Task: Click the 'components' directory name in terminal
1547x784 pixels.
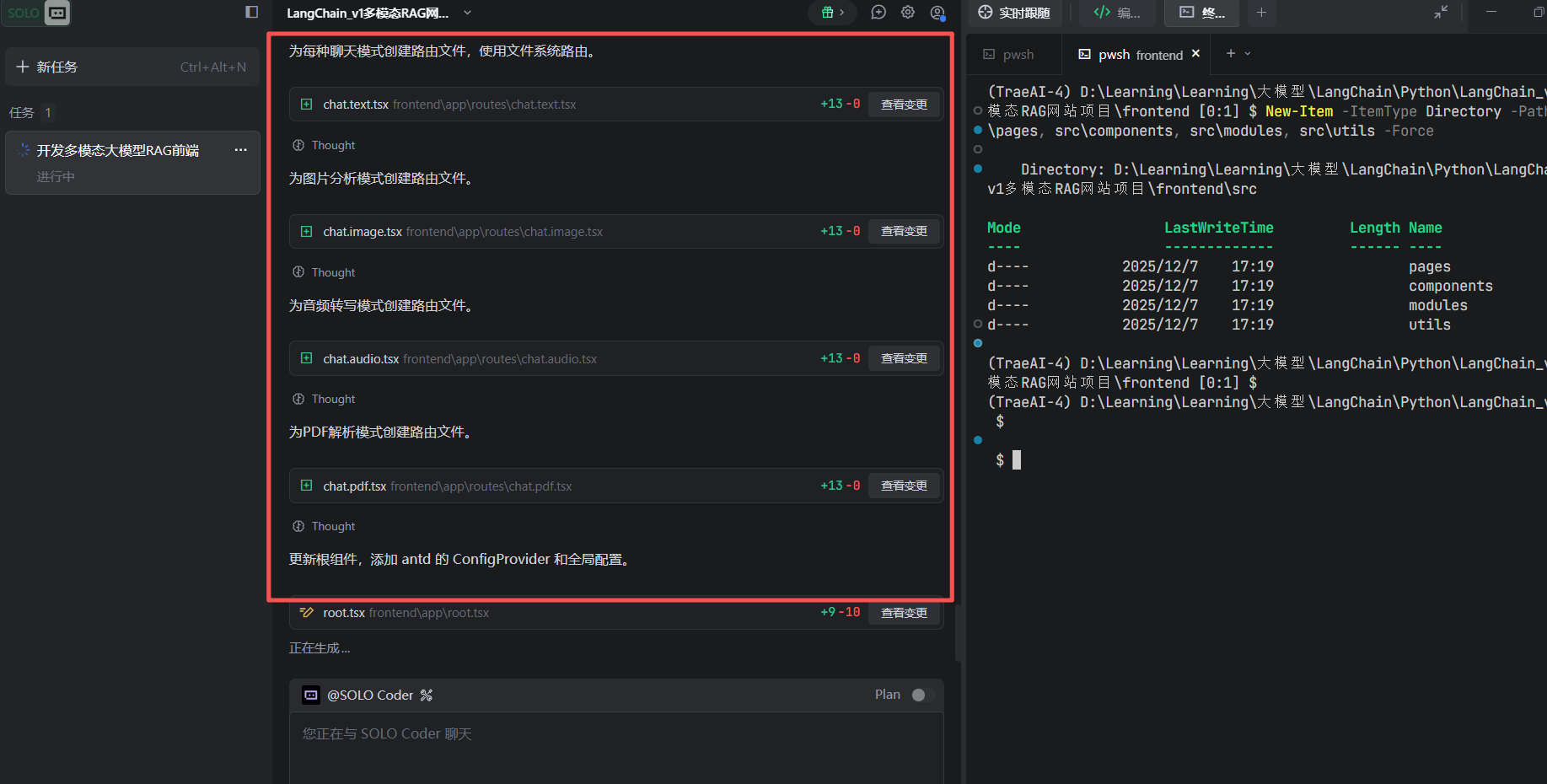Action: click(1450, 286)
